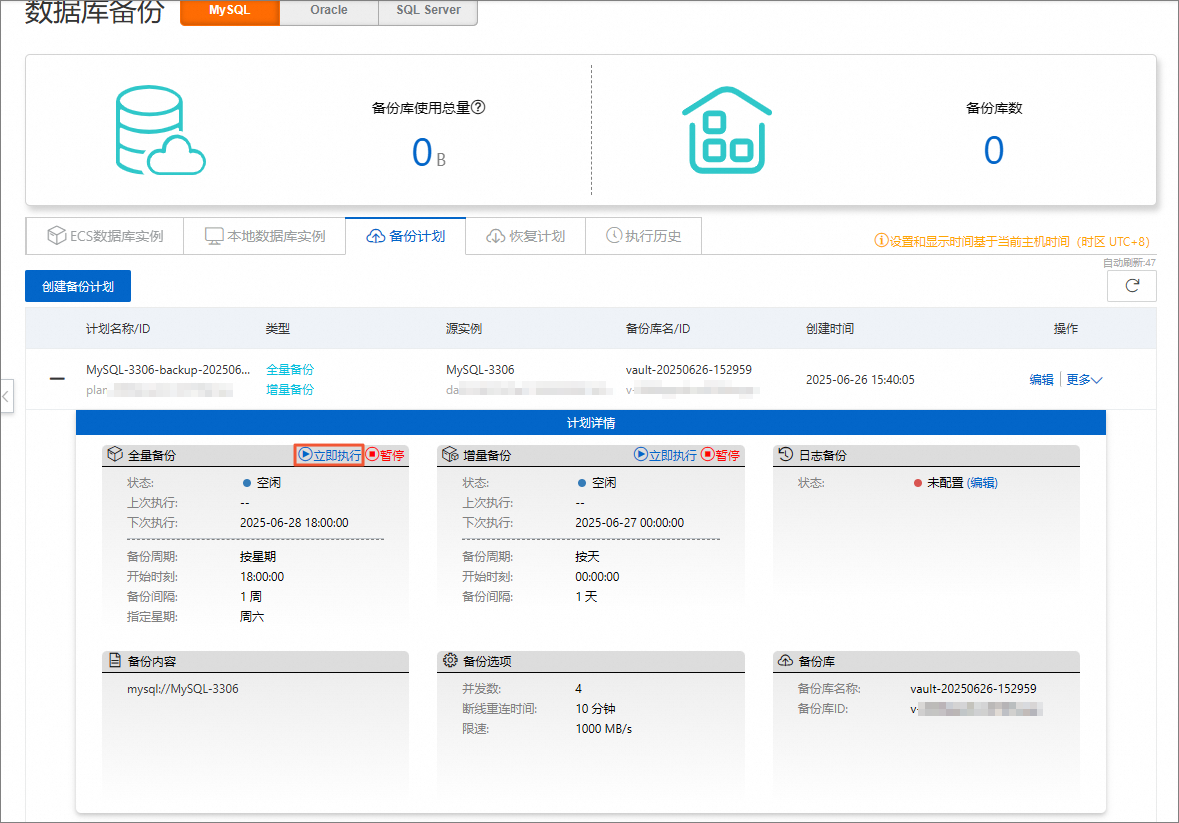Screen dimensions: 1179x823
Task: Click the 增量备份 type link
Action: [290, 389]
